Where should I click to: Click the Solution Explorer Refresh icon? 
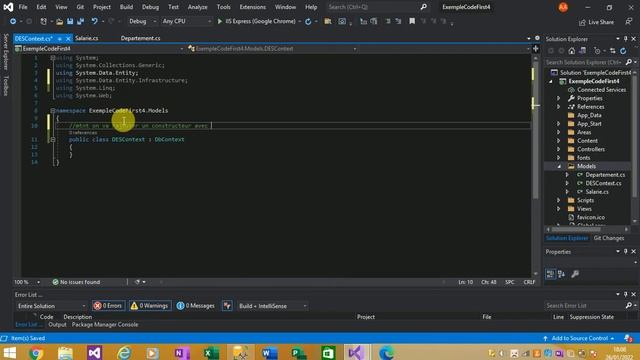pos(623,51)
